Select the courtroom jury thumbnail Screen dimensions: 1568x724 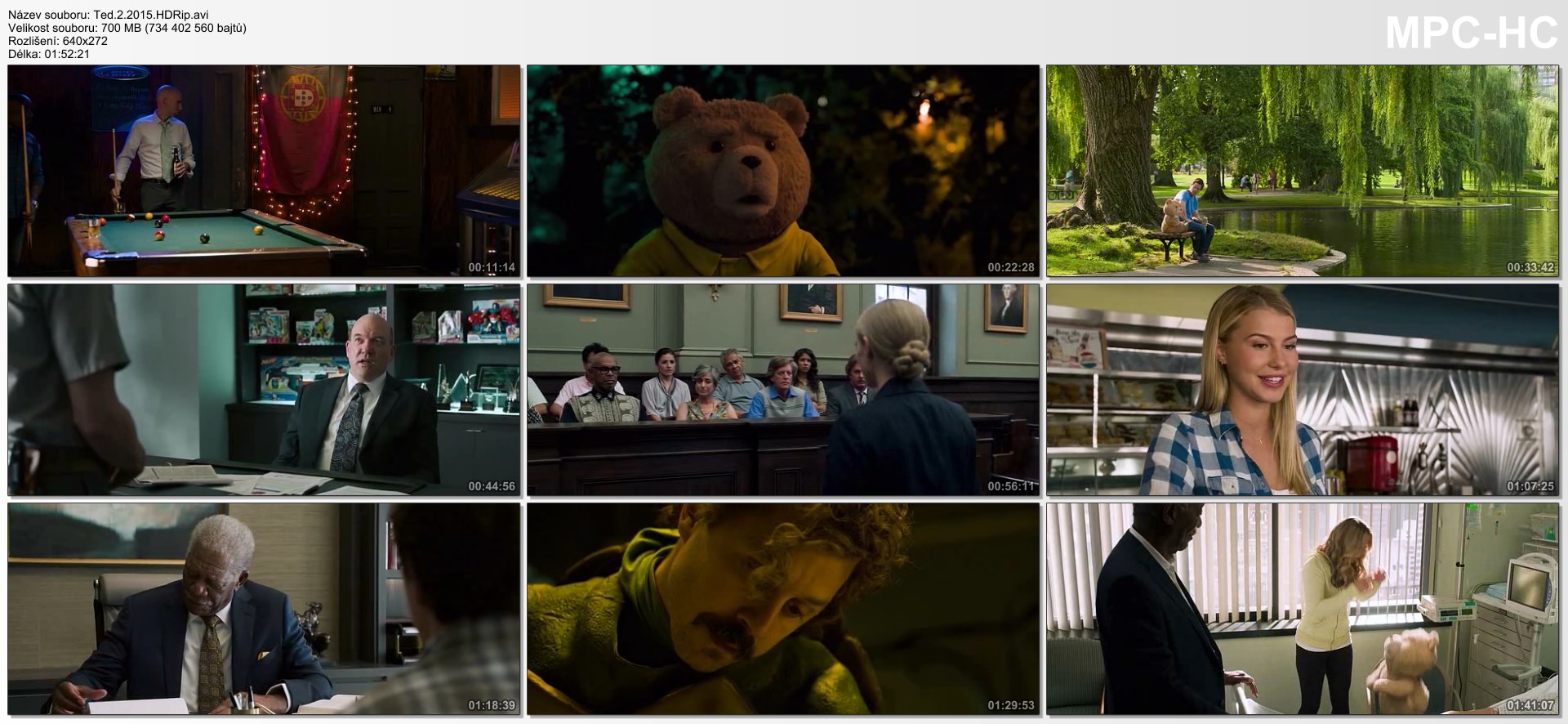click(x=782, y=390)
